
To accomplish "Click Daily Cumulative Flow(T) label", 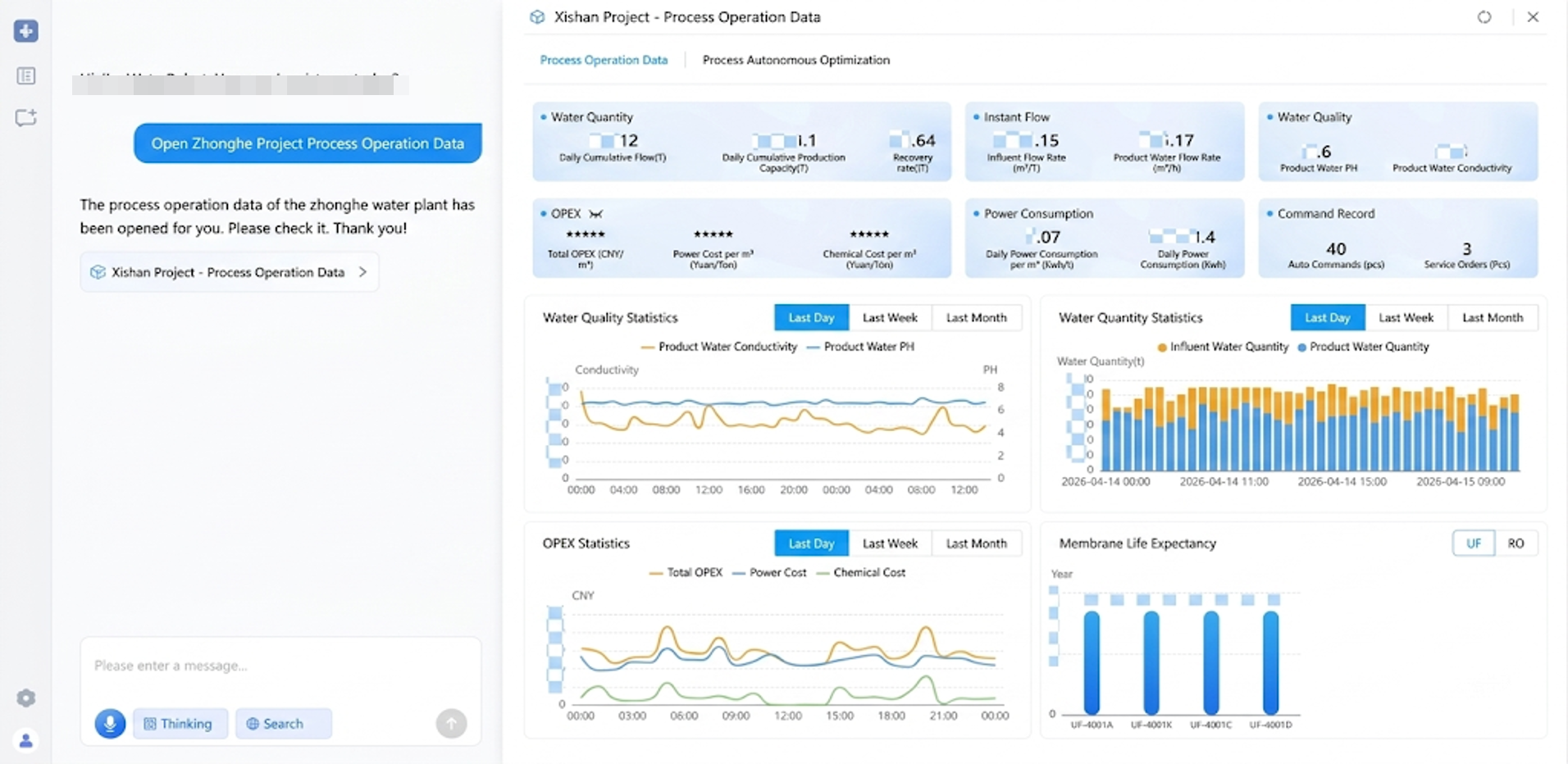I will pyautogui.click(x=613, y=157).
